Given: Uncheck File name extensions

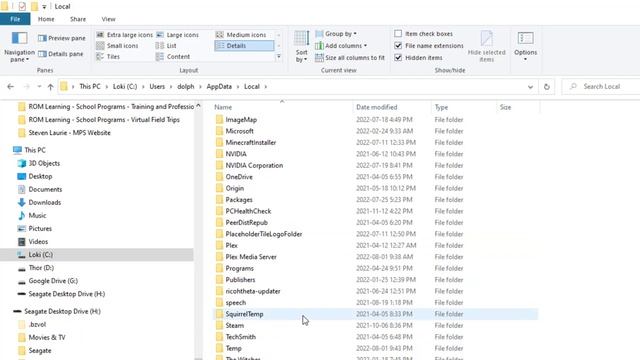Looking at the screenshot, I should [x=398, y=46].
